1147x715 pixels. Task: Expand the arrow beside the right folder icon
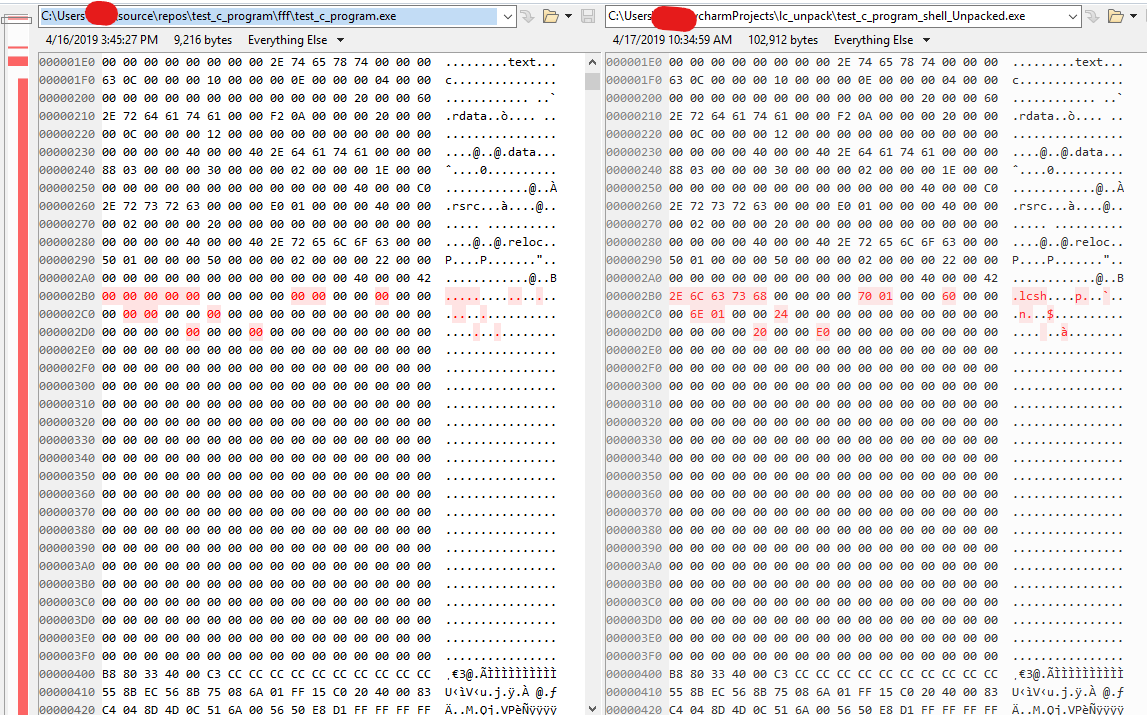point(1133,16)
